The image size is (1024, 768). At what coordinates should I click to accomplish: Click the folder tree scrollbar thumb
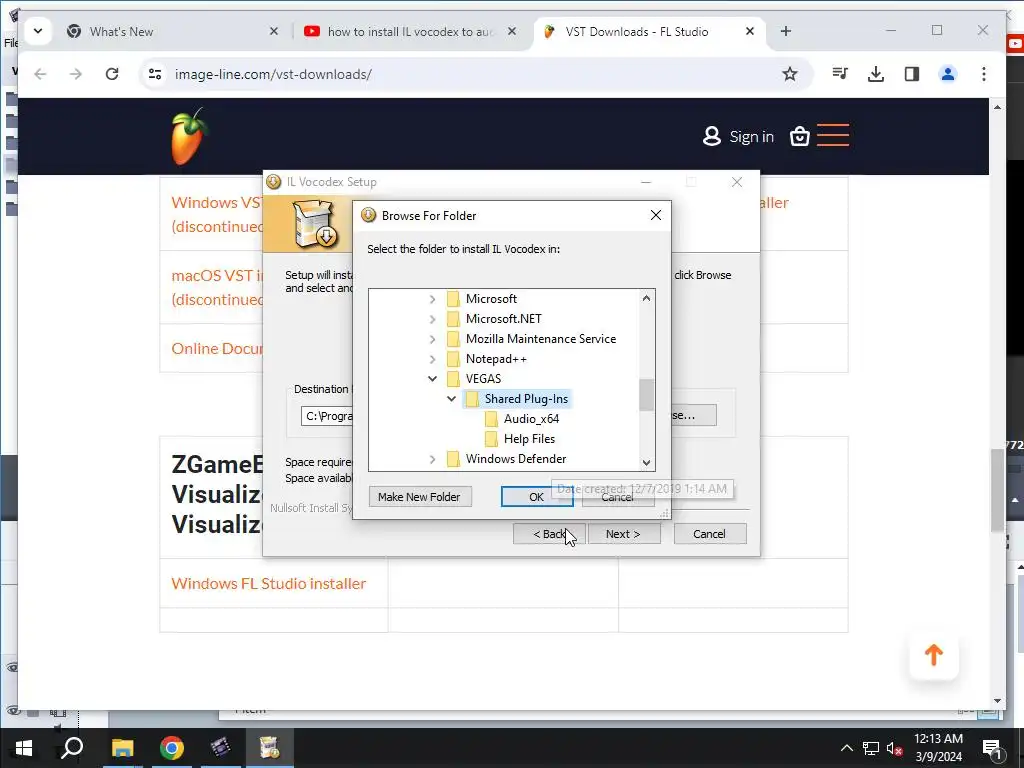pyautogui.click(x=647, y=395)
